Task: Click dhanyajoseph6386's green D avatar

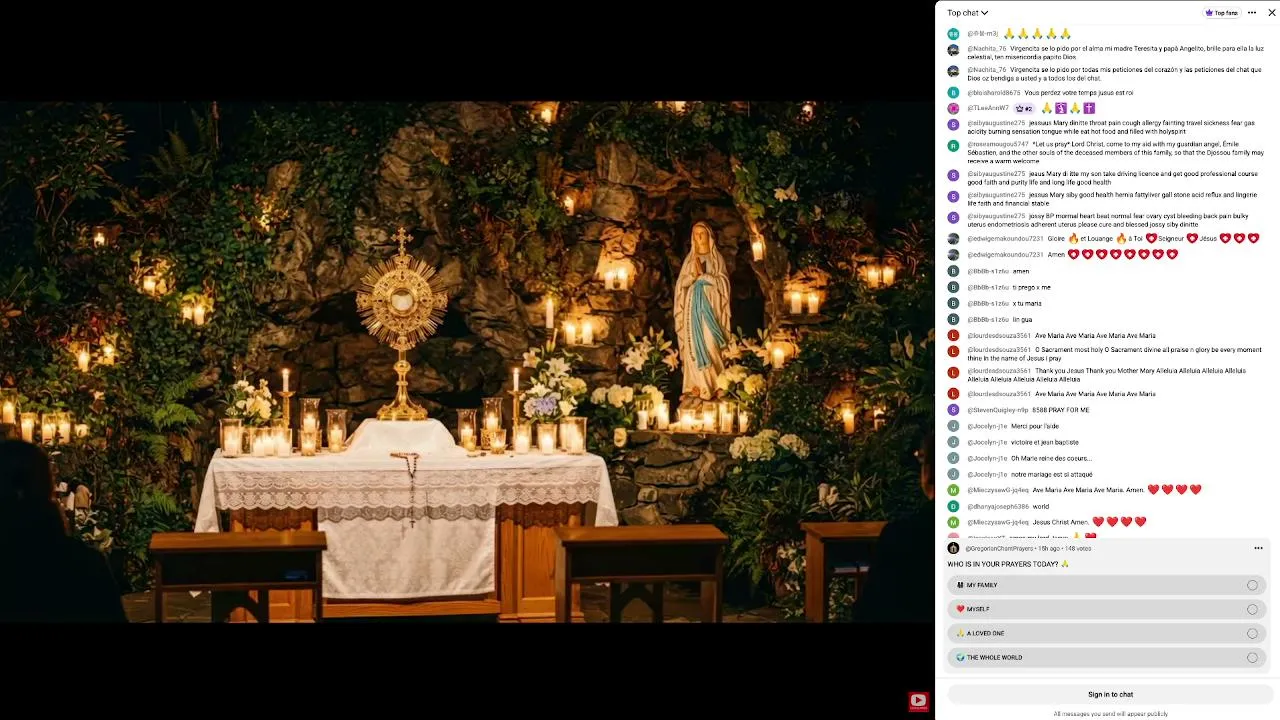Action: 953,506
